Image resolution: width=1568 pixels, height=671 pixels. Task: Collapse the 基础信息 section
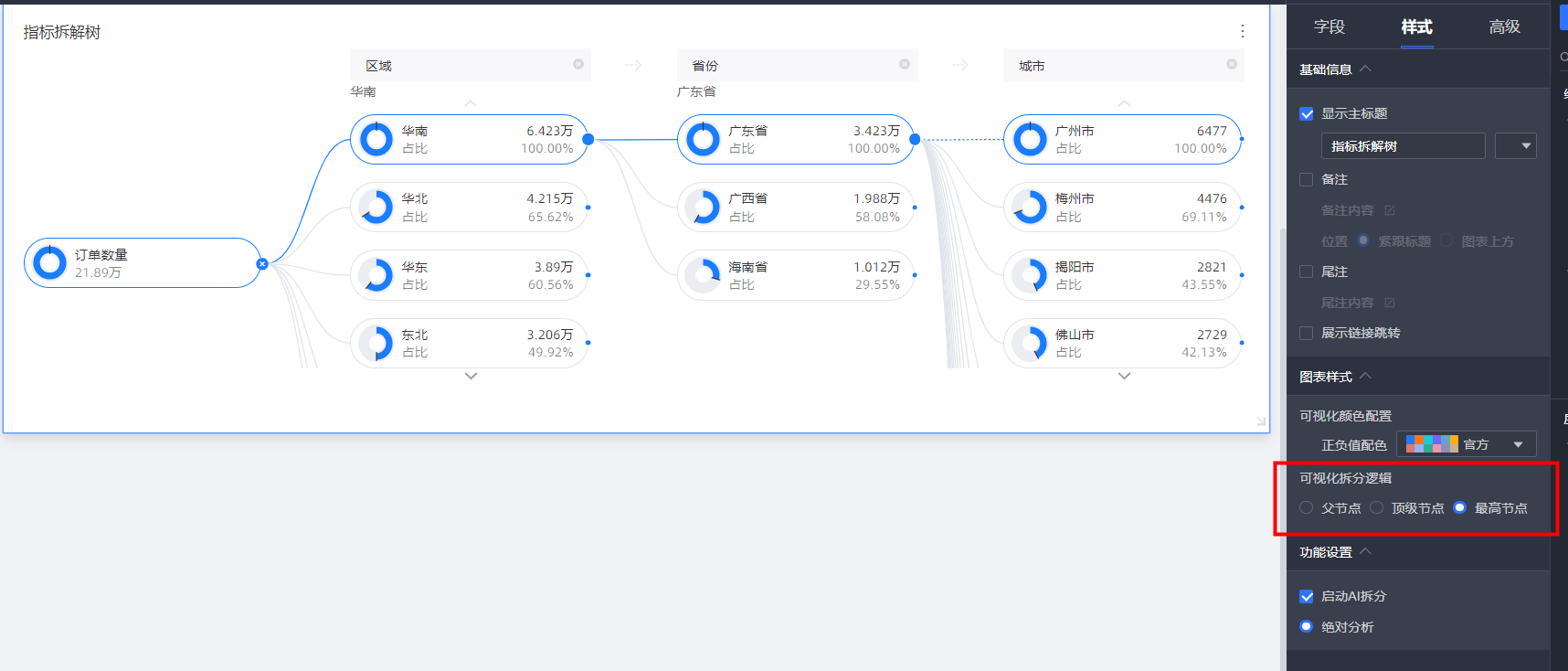1365,69
